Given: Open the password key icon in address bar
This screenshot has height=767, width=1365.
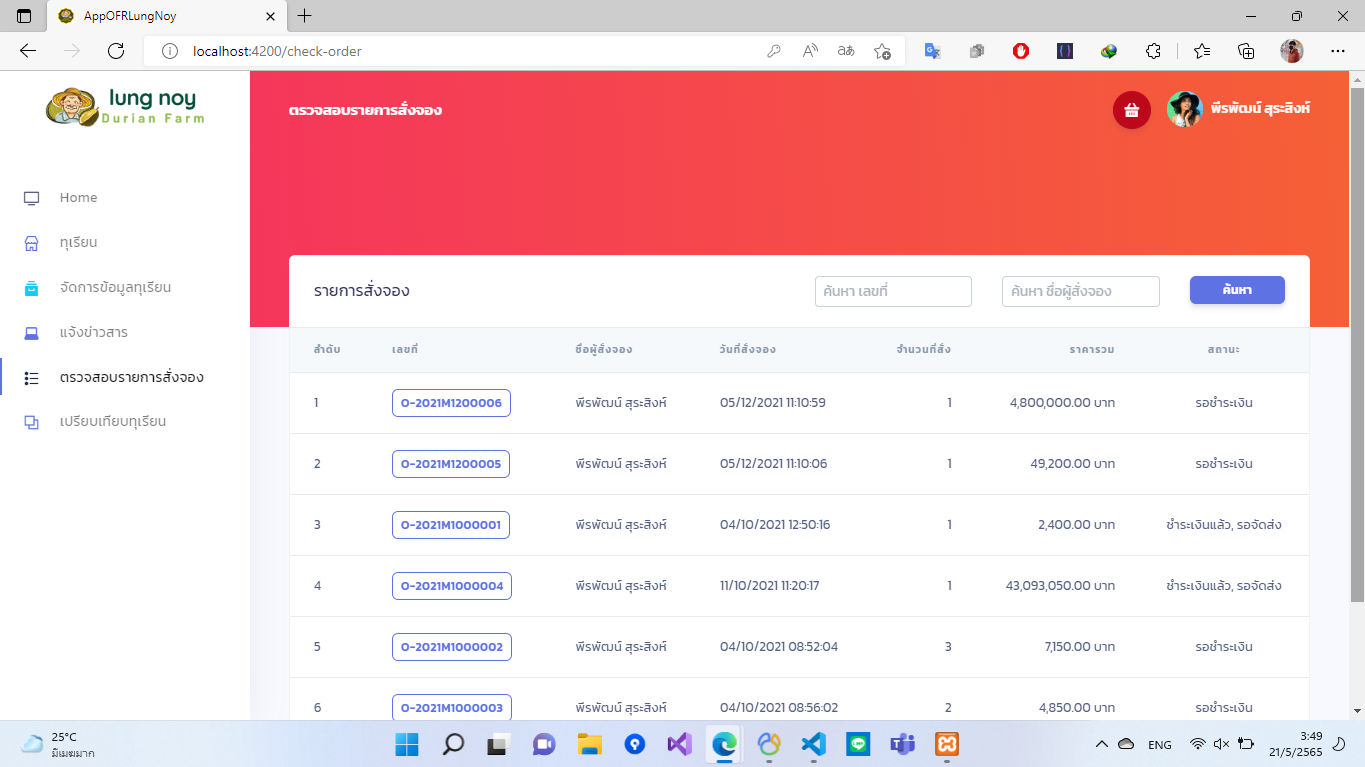Looking at the screenshot, I should pyautogui.click(x=773, y=51).
